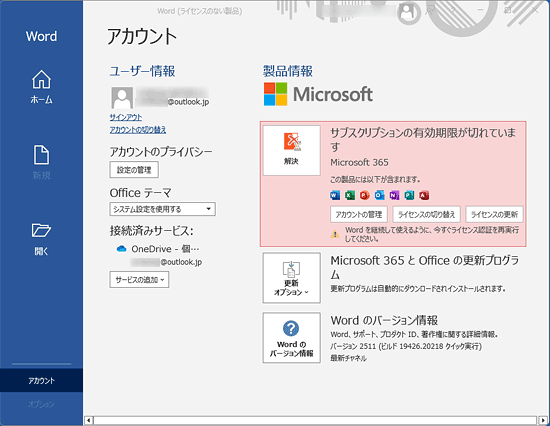Select アカウント tab in sidebar
This screenshot has width=550, height=426.
(x=41, y=380)
